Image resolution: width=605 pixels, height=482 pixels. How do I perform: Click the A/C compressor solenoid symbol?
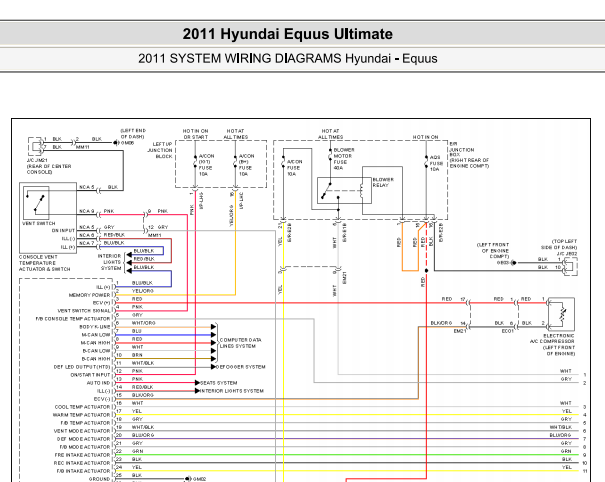pos(561,315)
